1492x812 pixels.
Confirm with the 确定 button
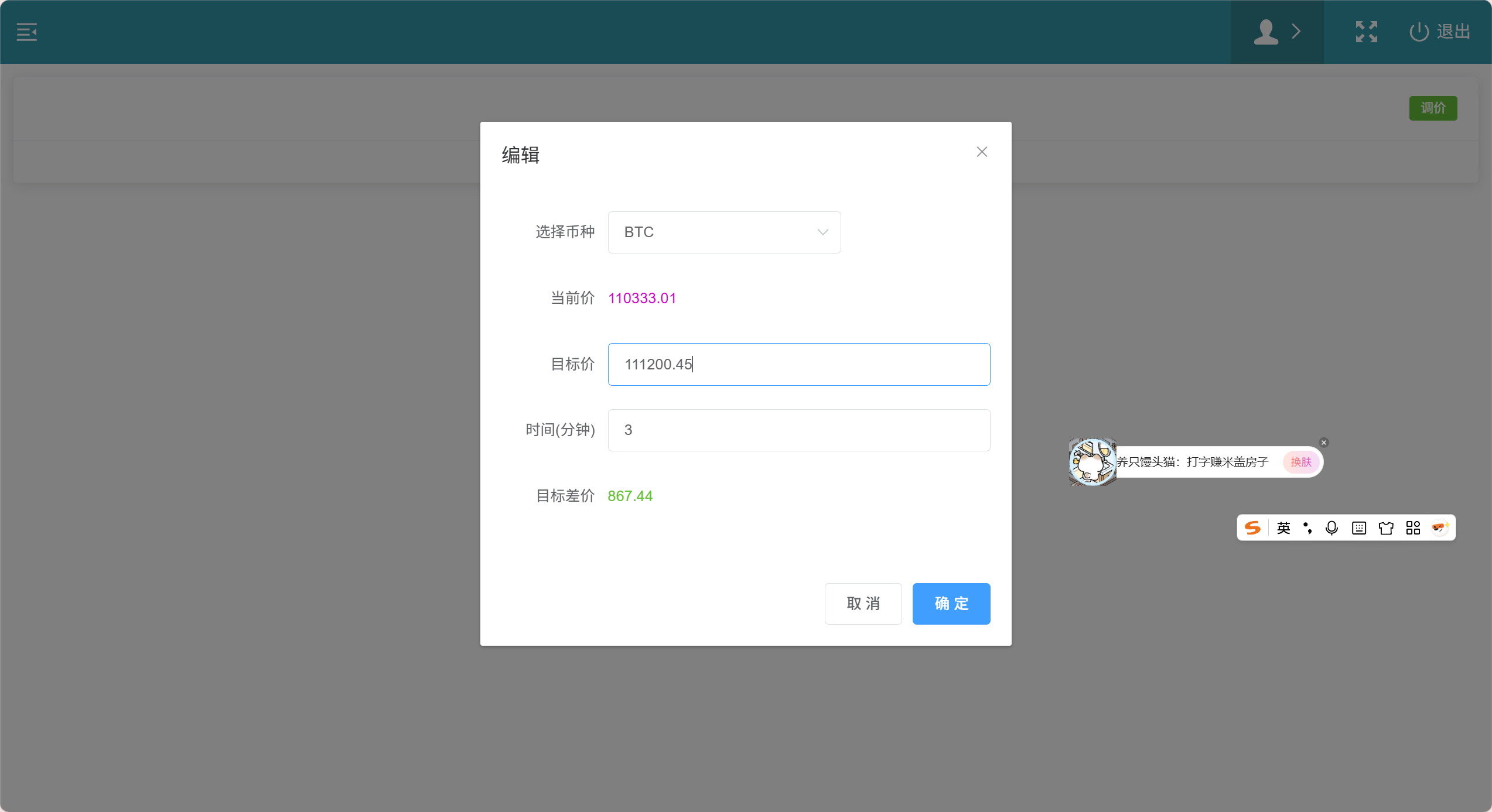[951, 604]
